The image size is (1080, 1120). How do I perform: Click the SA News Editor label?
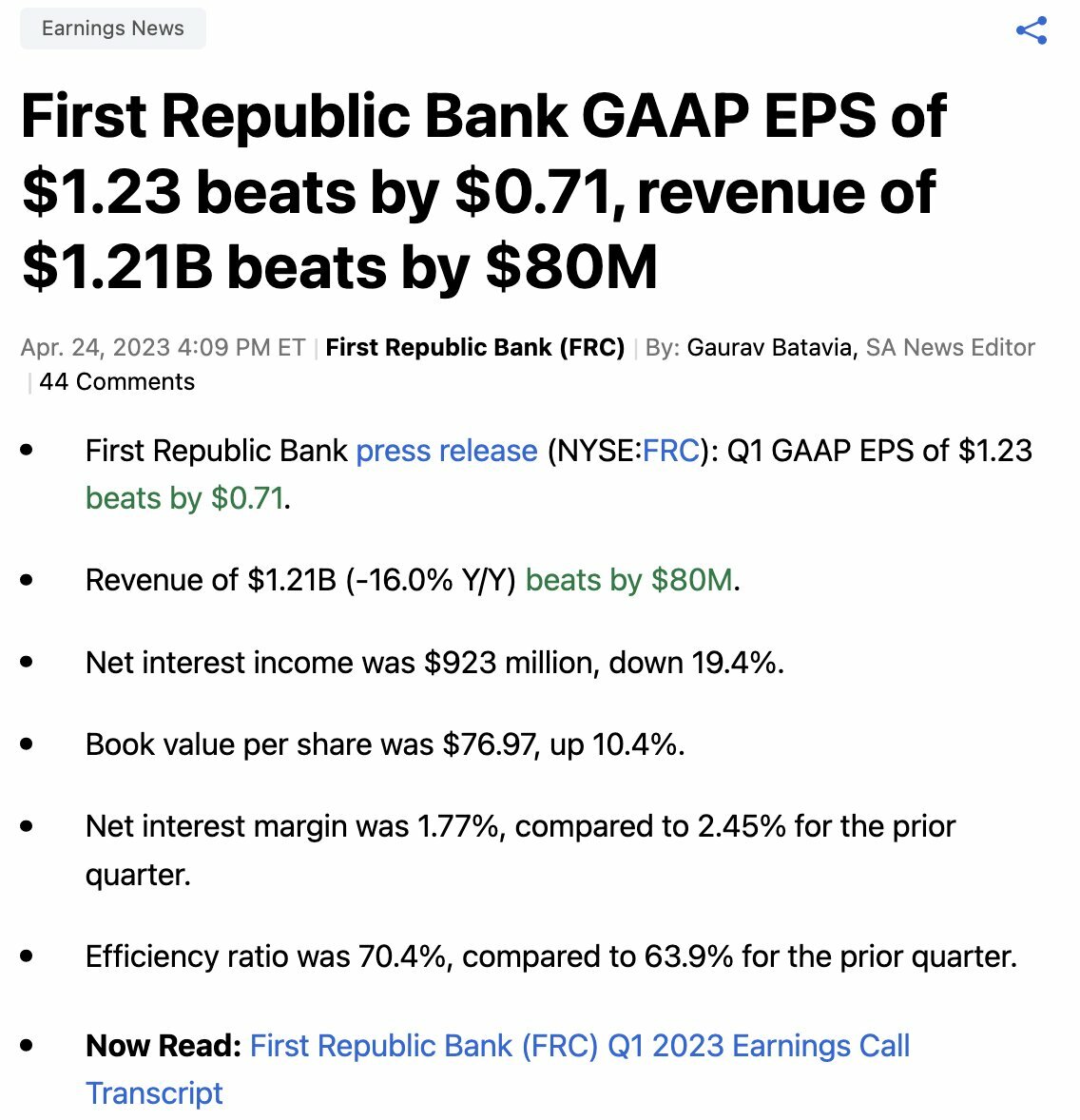pos(950,347)
